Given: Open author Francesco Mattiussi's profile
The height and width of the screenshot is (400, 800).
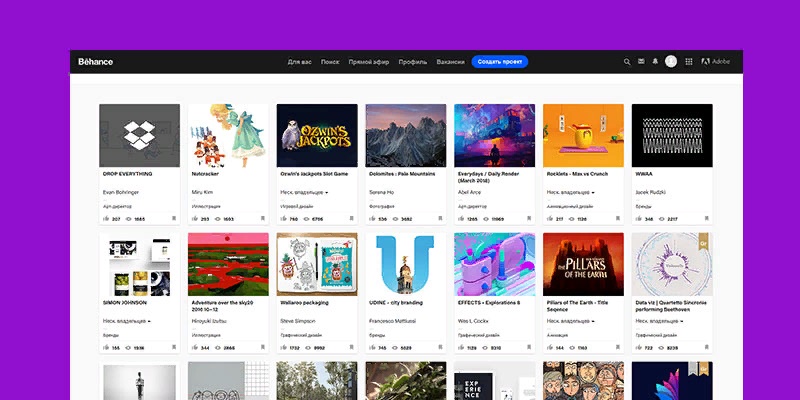Looking at the screenshot, I should (393, 321).
